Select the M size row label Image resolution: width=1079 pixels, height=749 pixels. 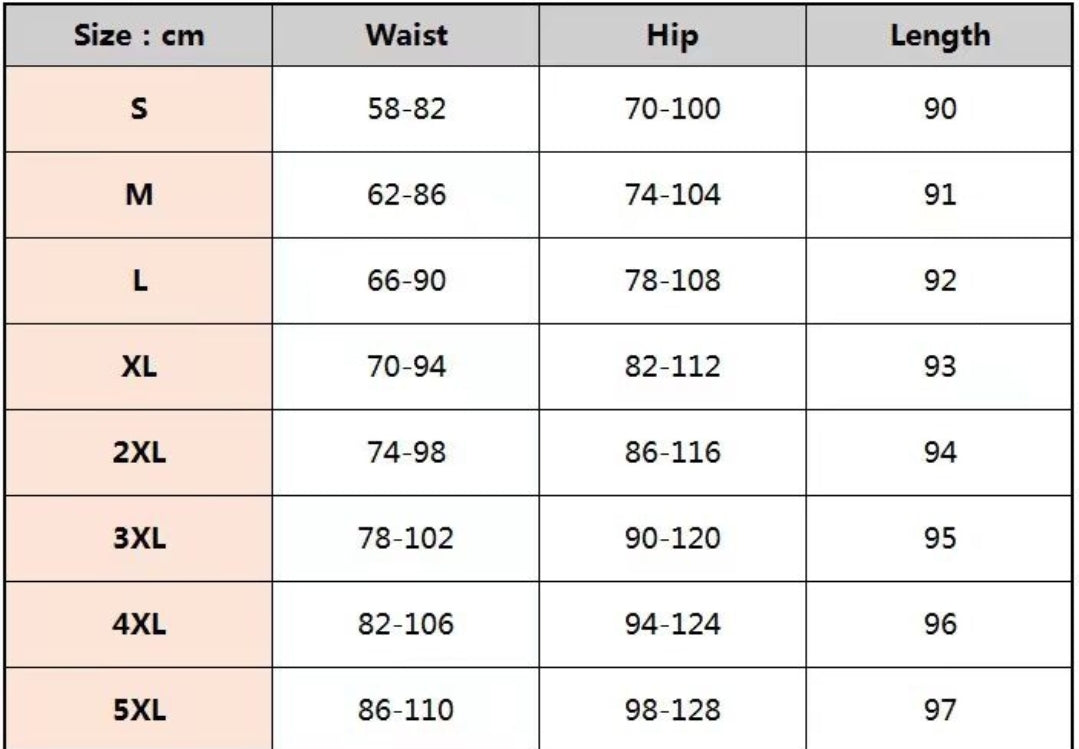coord(139,195)
